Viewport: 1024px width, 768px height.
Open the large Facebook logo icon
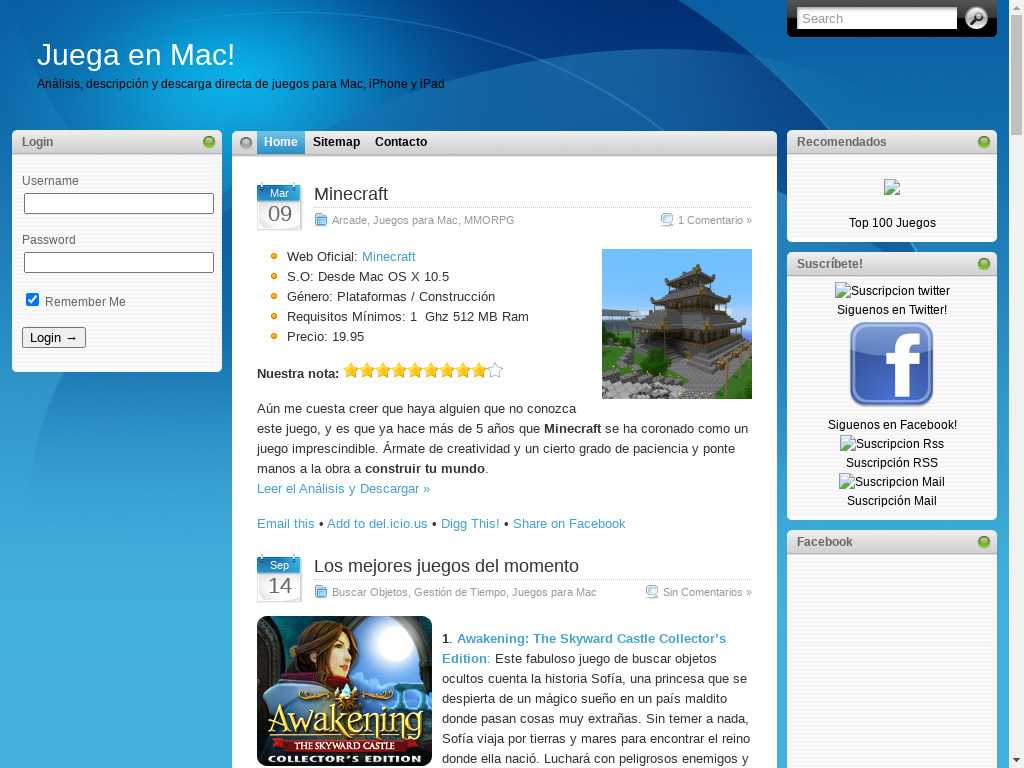(x=891, y=364)
